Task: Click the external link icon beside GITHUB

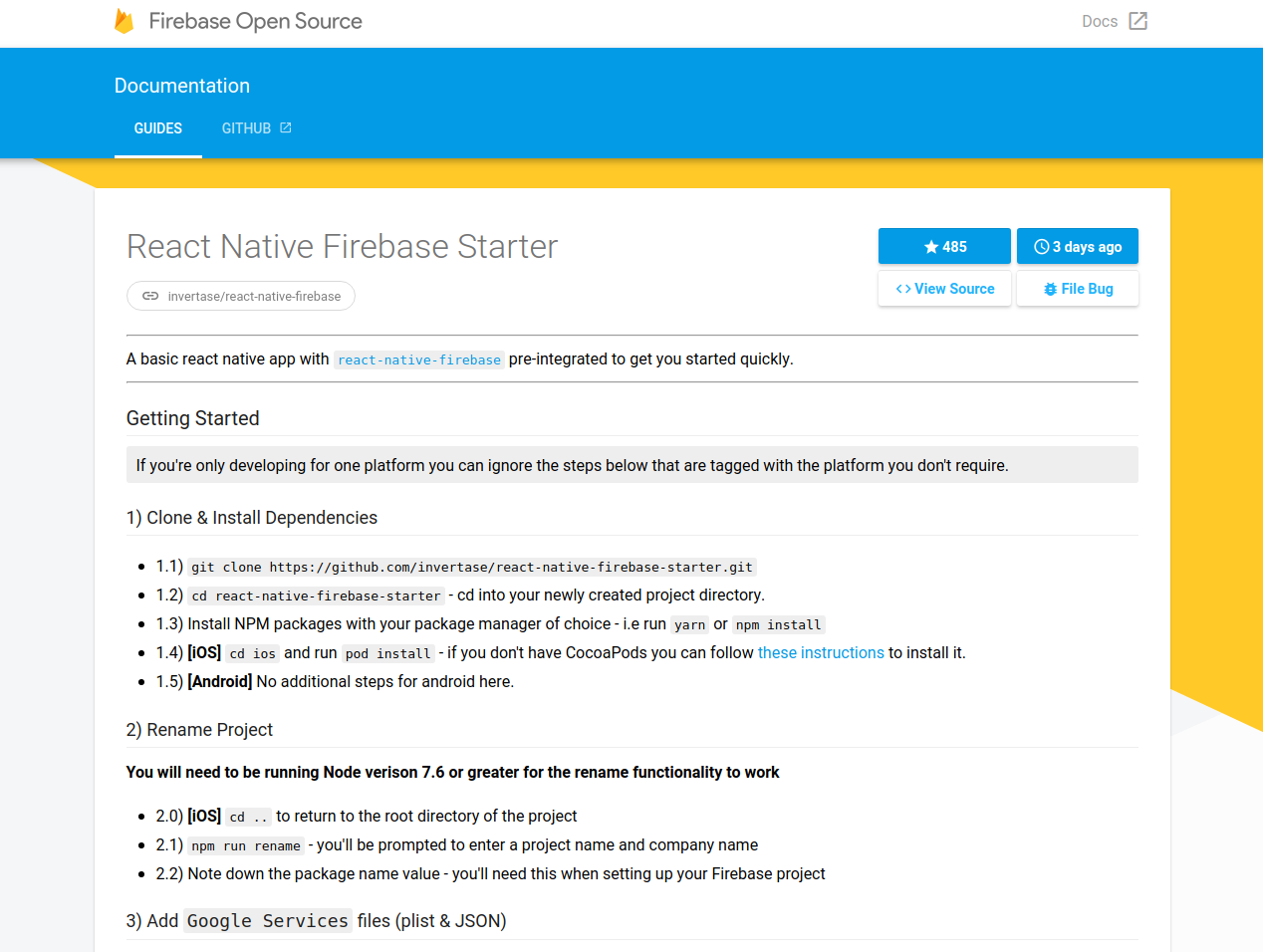Action: coord(285,127)
